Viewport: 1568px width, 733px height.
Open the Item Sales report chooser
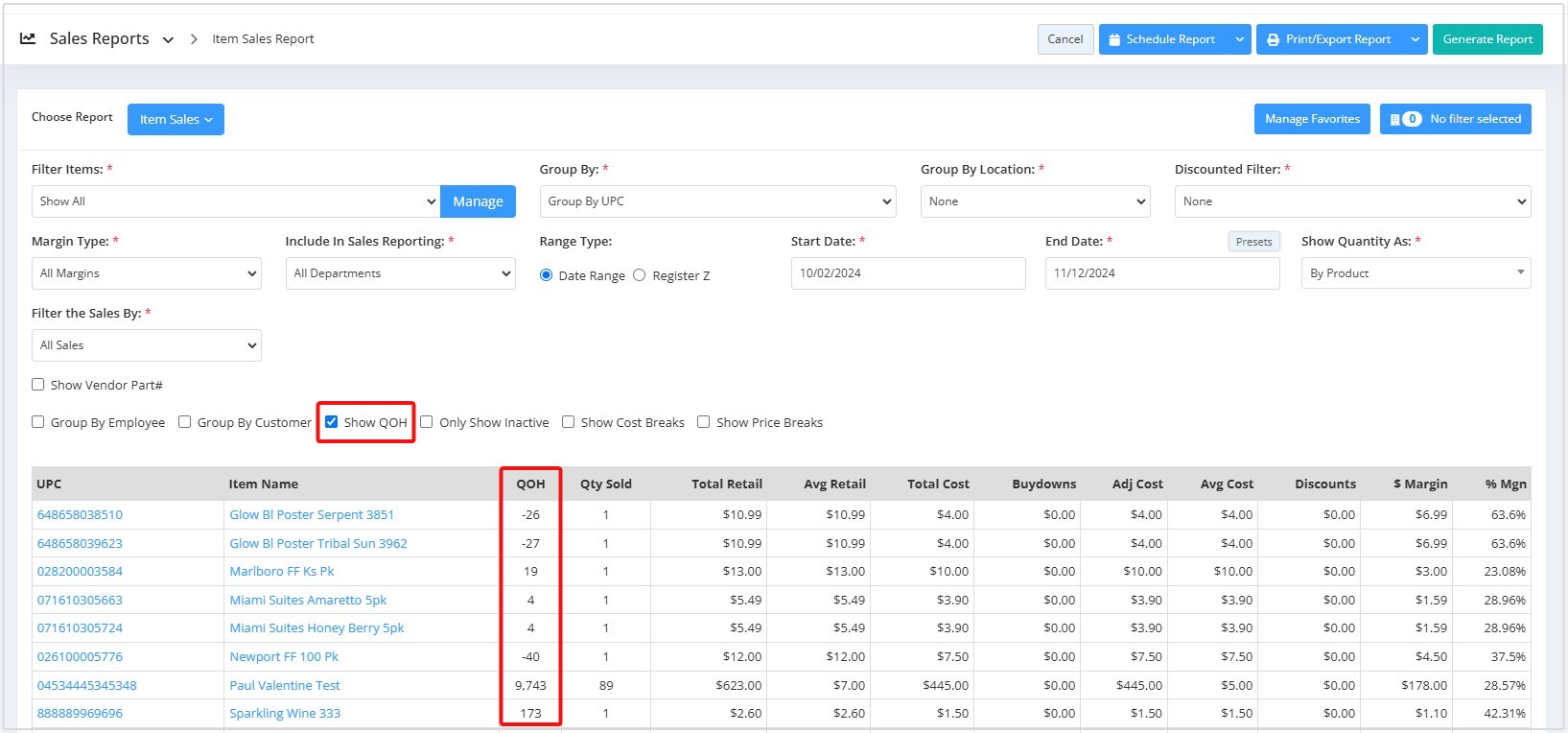click(176, 119)
